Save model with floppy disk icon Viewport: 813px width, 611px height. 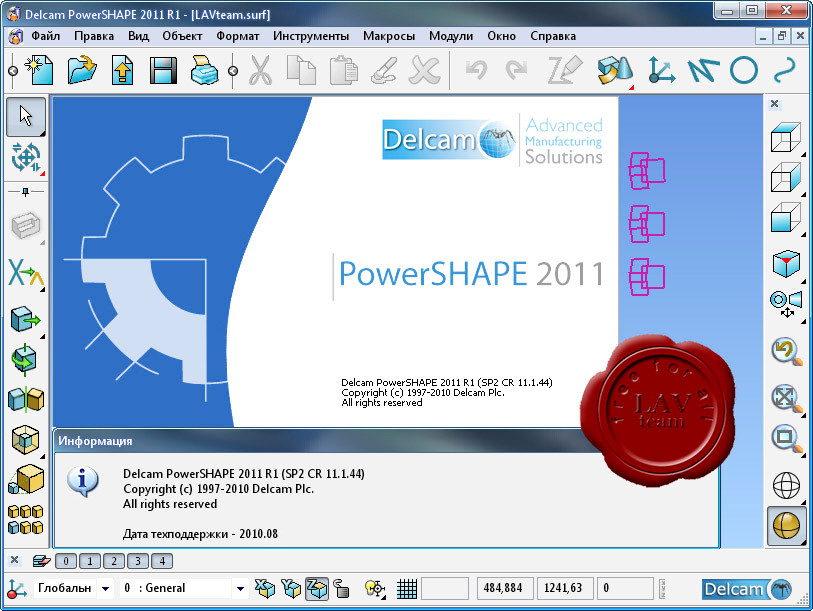click(163, 70)
